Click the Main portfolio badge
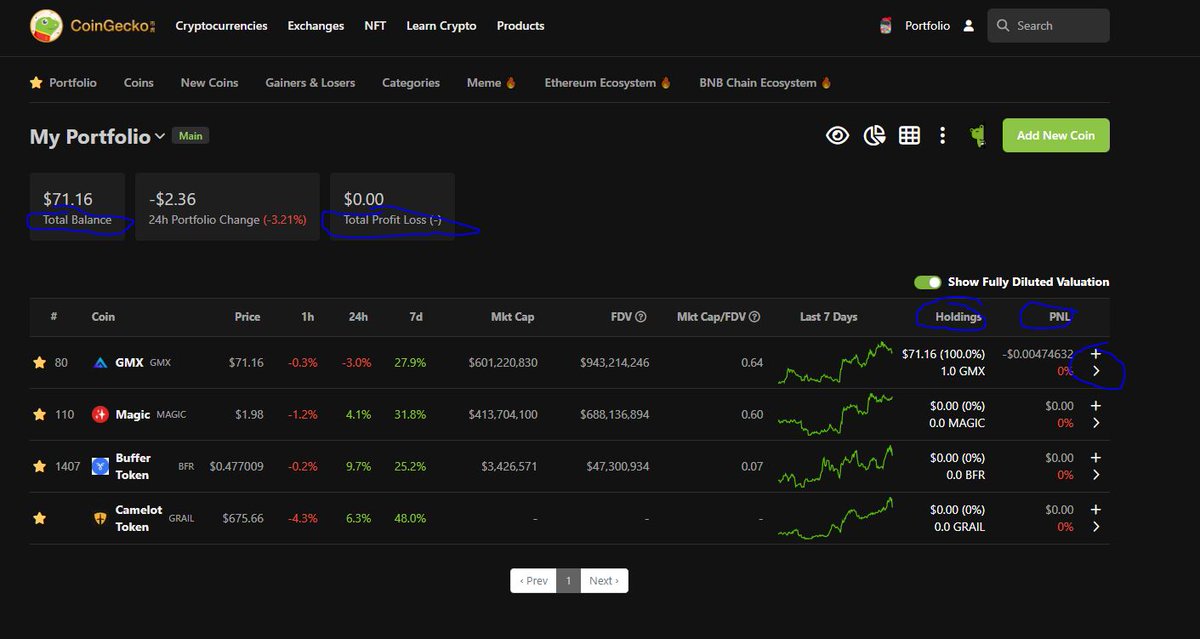Viewport: 1200px width, 639px height. 191,136
